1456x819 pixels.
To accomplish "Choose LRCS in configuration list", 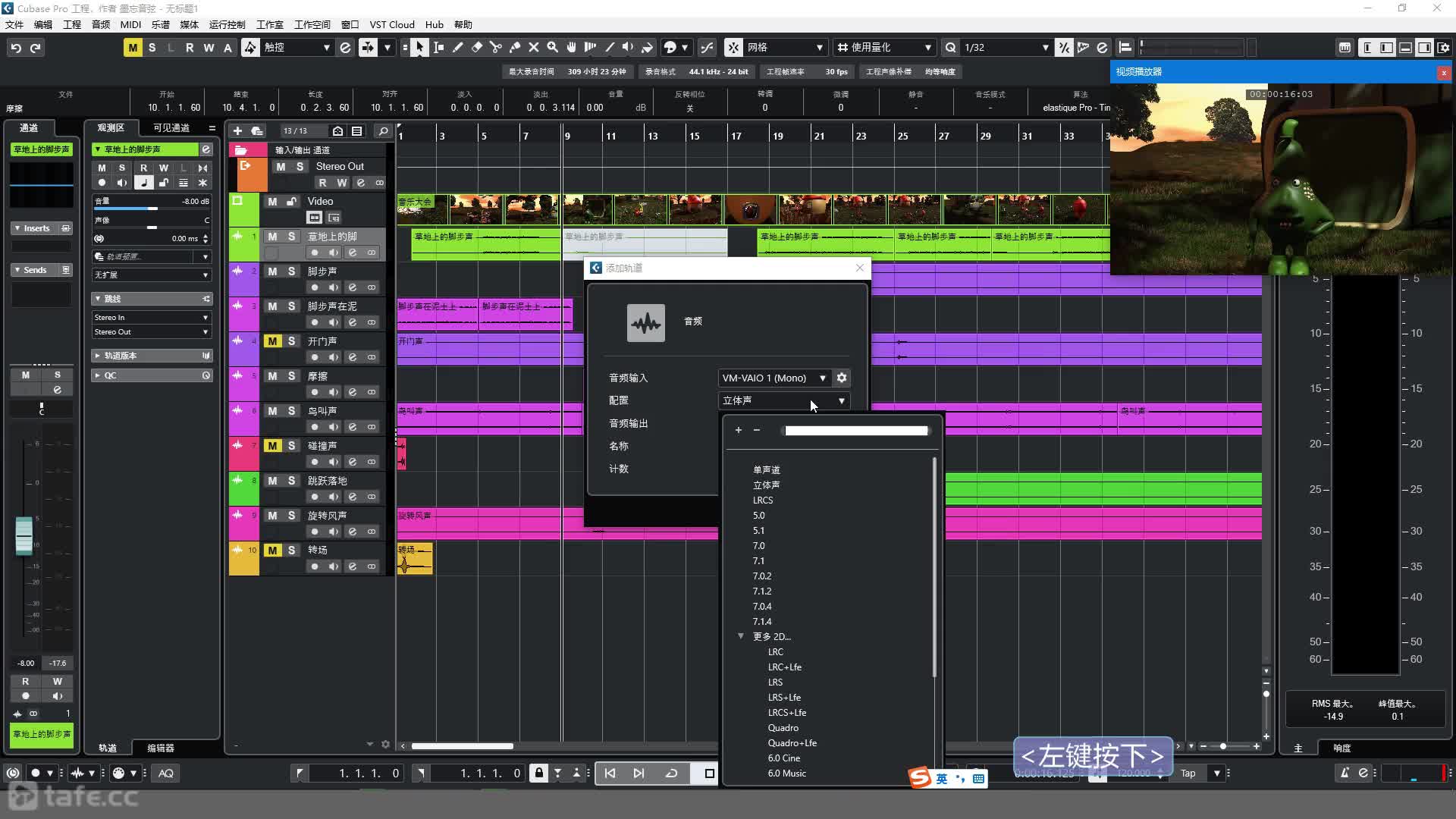I will tap(763, 500).
